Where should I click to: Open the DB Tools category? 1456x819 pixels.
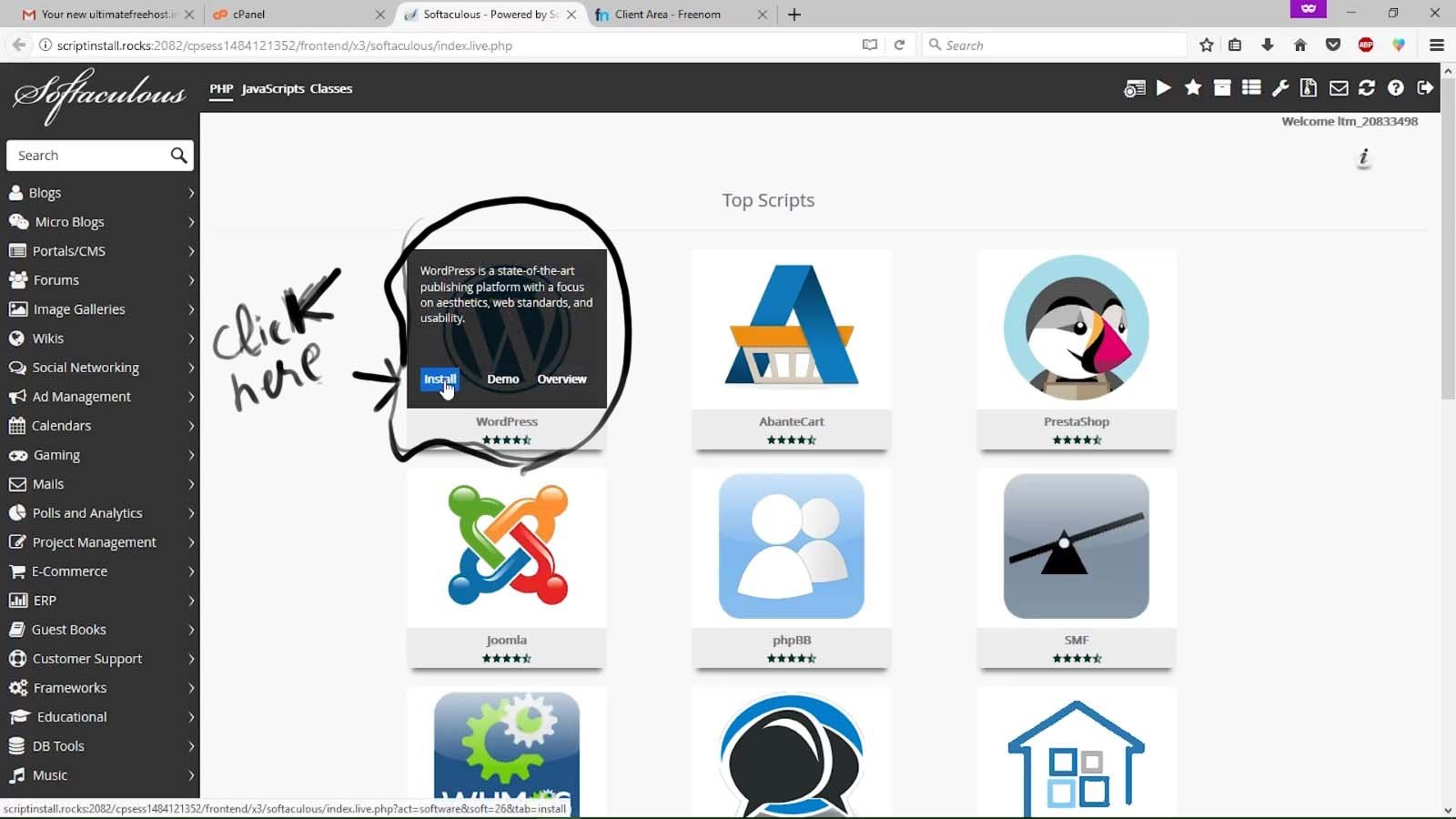(100, 746)
